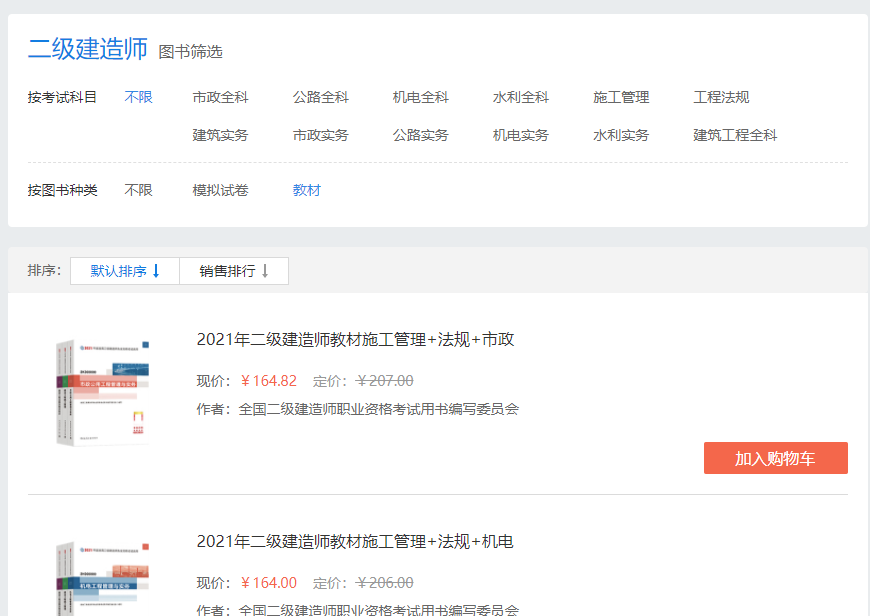The width and height of the screenshot is (870, 616).
Task: Sort by 默认排序 default order
Action: [125, 271]
